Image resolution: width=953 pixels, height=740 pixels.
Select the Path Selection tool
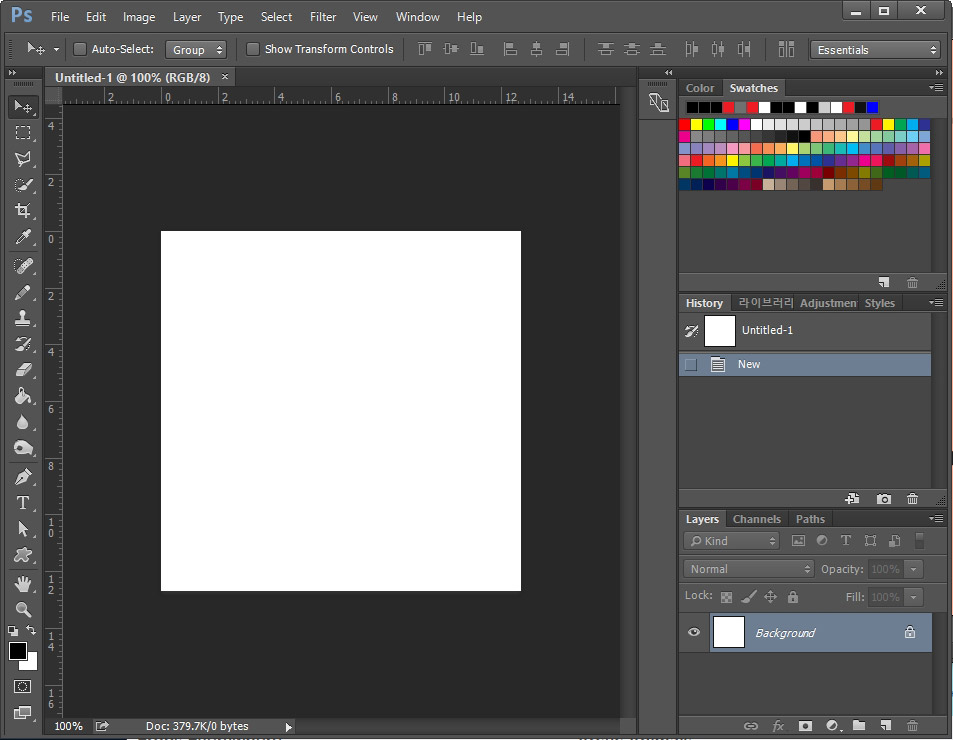click(23, 529)
